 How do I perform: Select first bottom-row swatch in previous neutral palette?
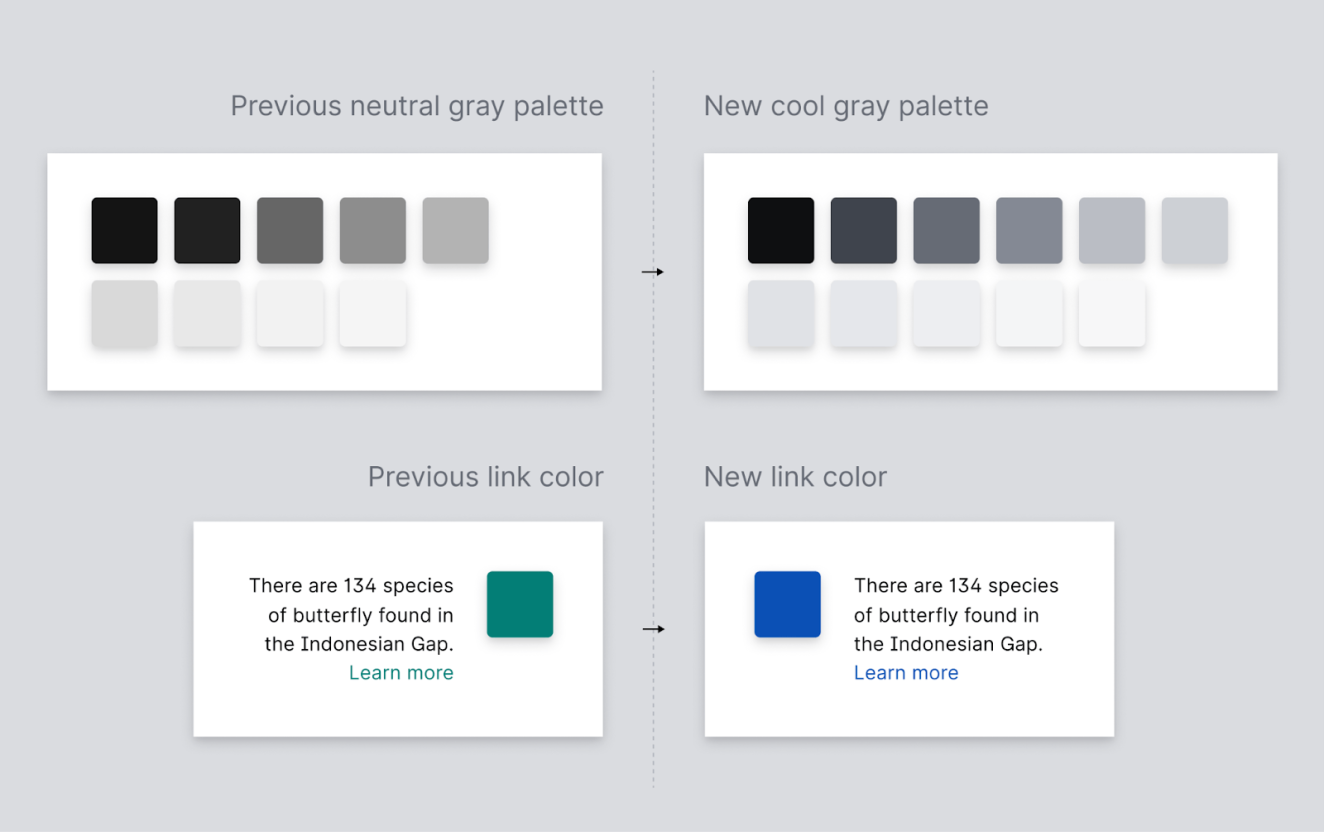[x=125, y=314]
